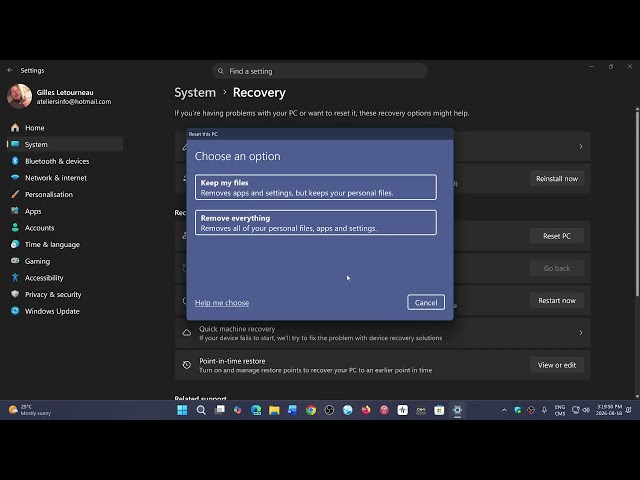Select System in the Settings sidebar
Image resolution: width=640 pixels, height=480 pixels.
point(65,144)
